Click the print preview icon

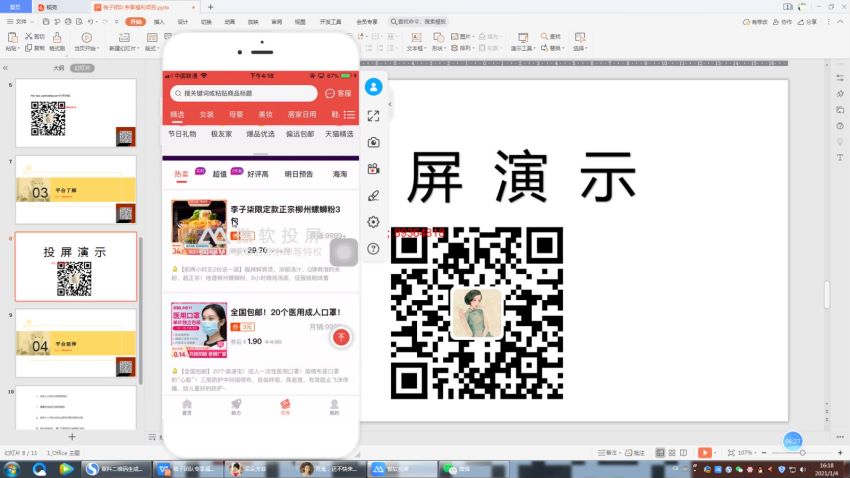(79, 22)
